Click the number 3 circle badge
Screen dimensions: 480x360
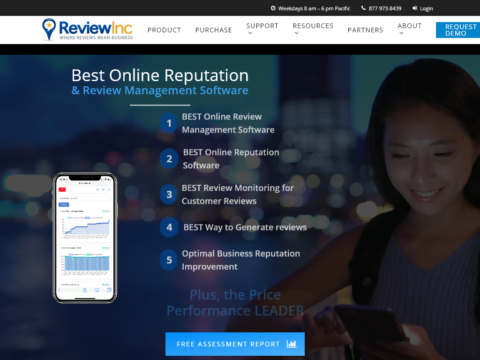coord(169,194)
